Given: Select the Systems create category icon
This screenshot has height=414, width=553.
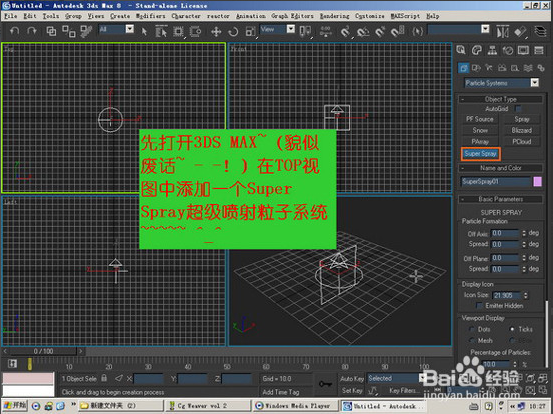Looking at the screenshot, I should (541, 68).
